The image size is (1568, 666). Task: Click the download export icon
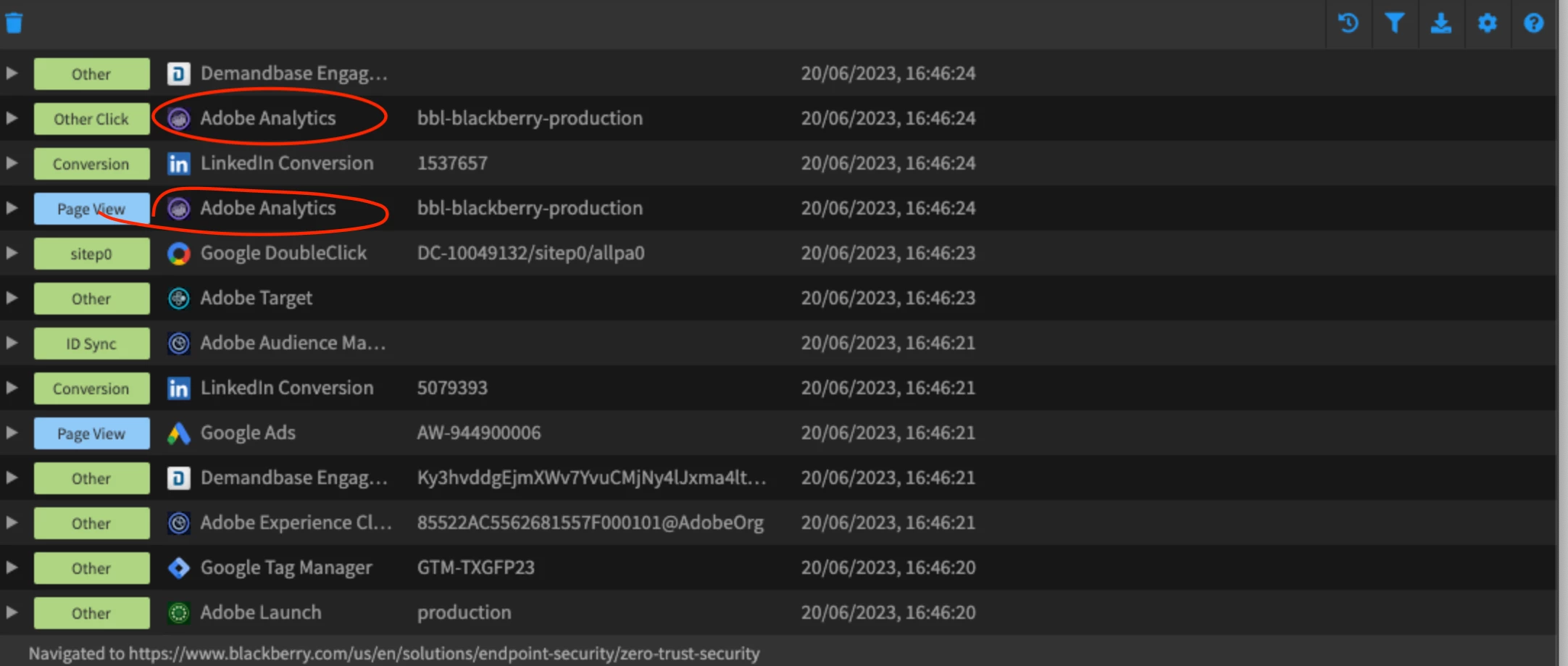click(x=1441, y=23)
